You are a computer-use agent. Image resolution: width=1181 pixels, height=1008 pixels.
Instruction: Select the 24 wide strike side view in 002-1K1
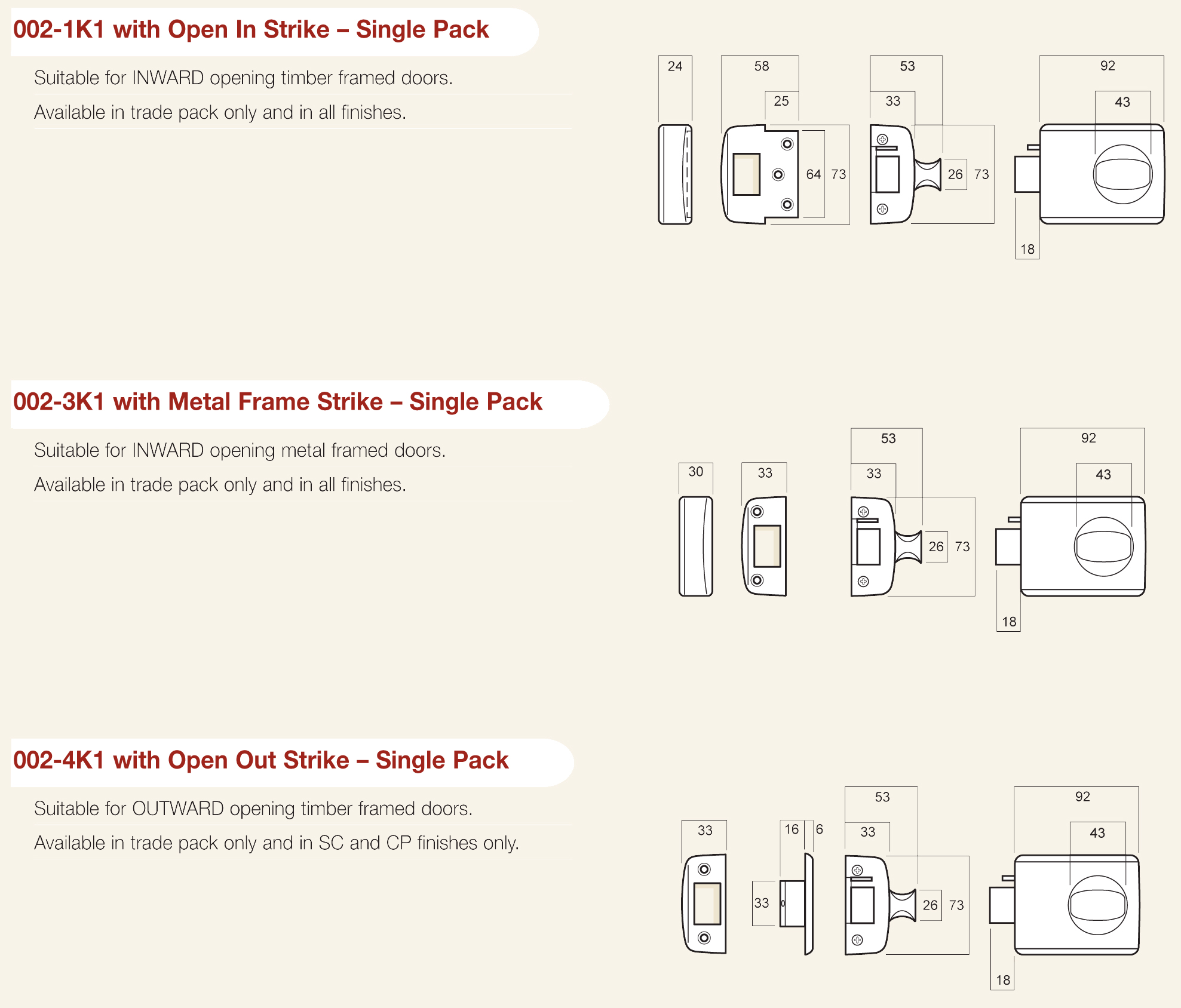[675, 174]
